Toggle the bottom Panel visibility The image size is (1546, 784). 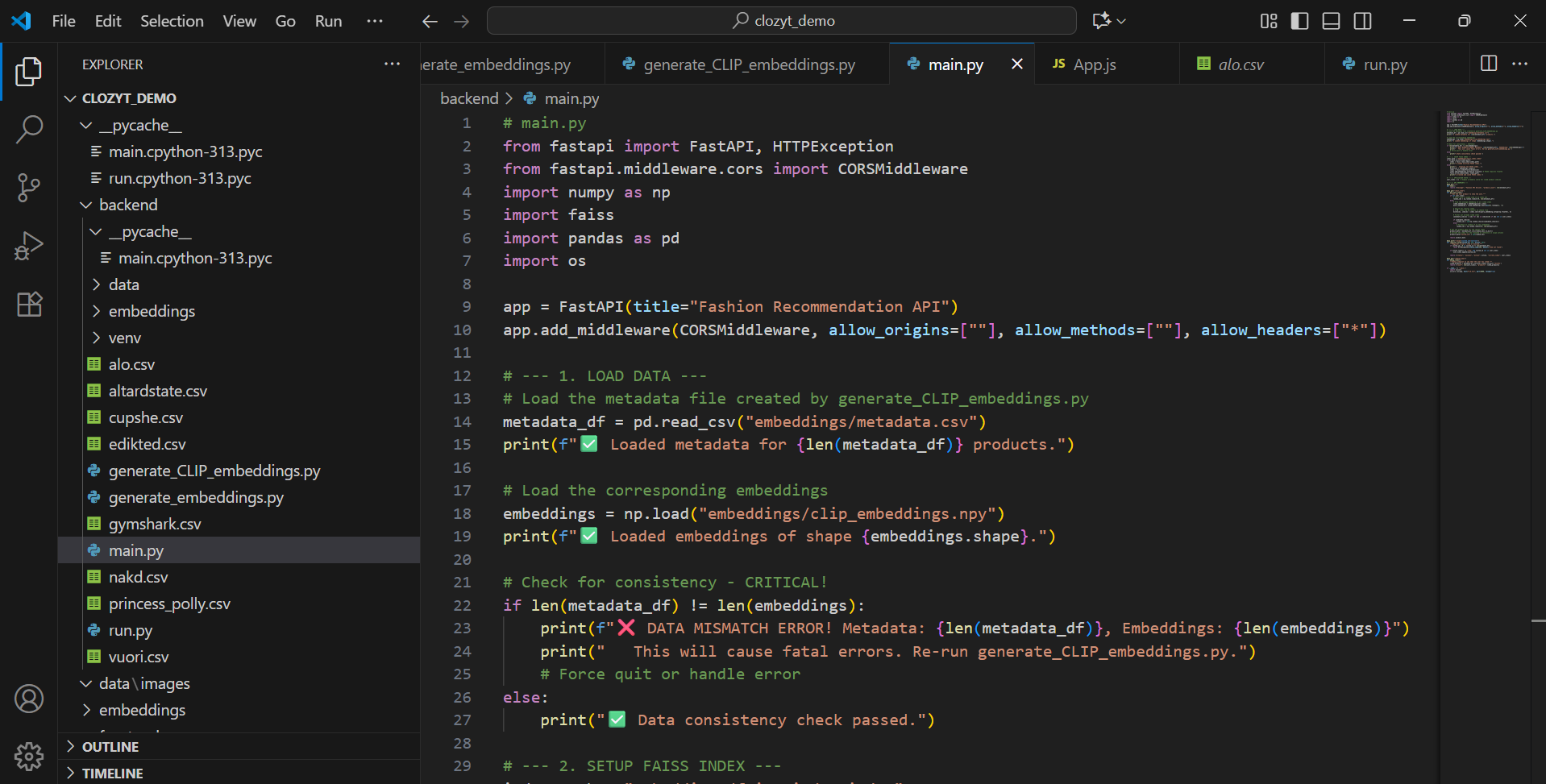(x=1331, y=21)
